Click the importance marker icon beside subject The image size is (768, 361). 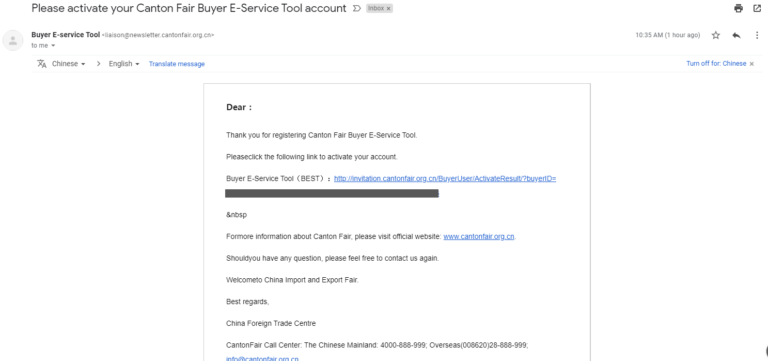[x=357, y=8]
